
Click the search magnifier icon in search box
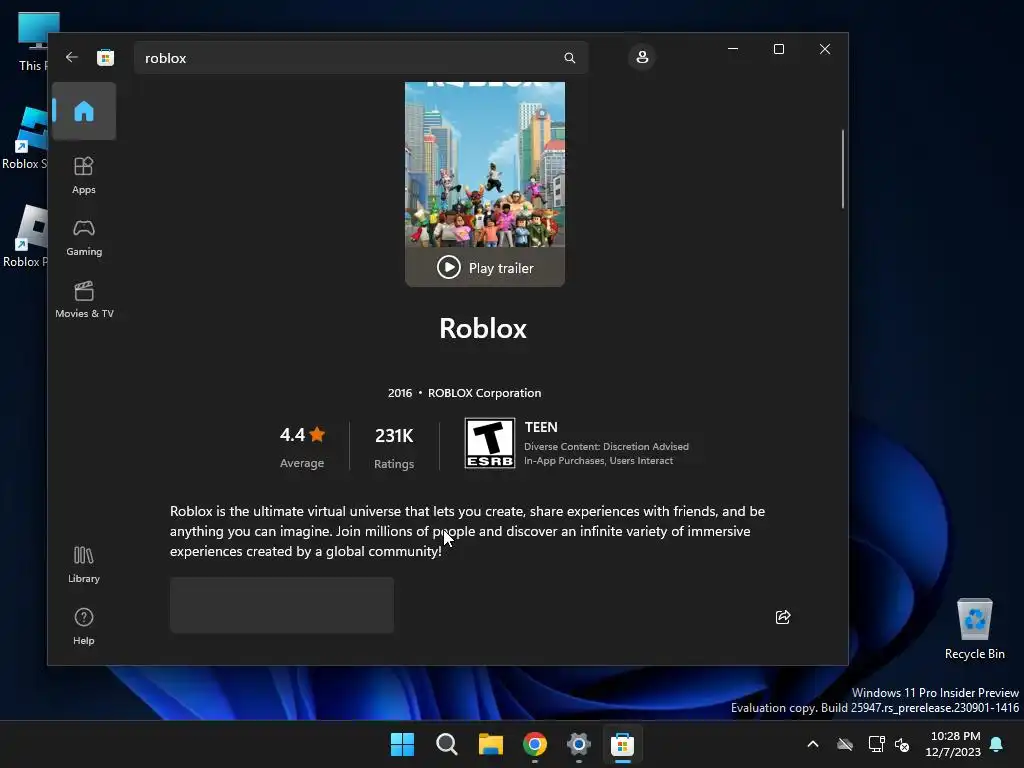(569, 58)
